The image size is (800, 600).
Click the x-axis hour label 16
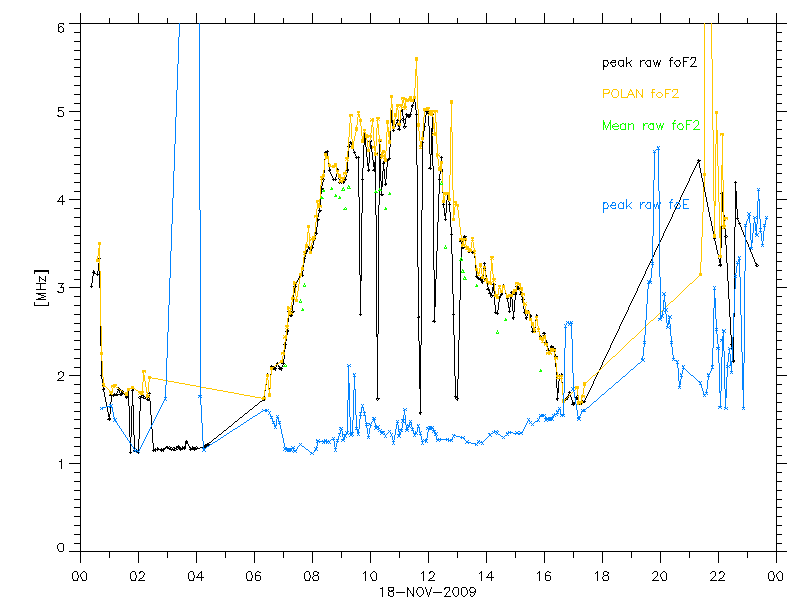544,577
